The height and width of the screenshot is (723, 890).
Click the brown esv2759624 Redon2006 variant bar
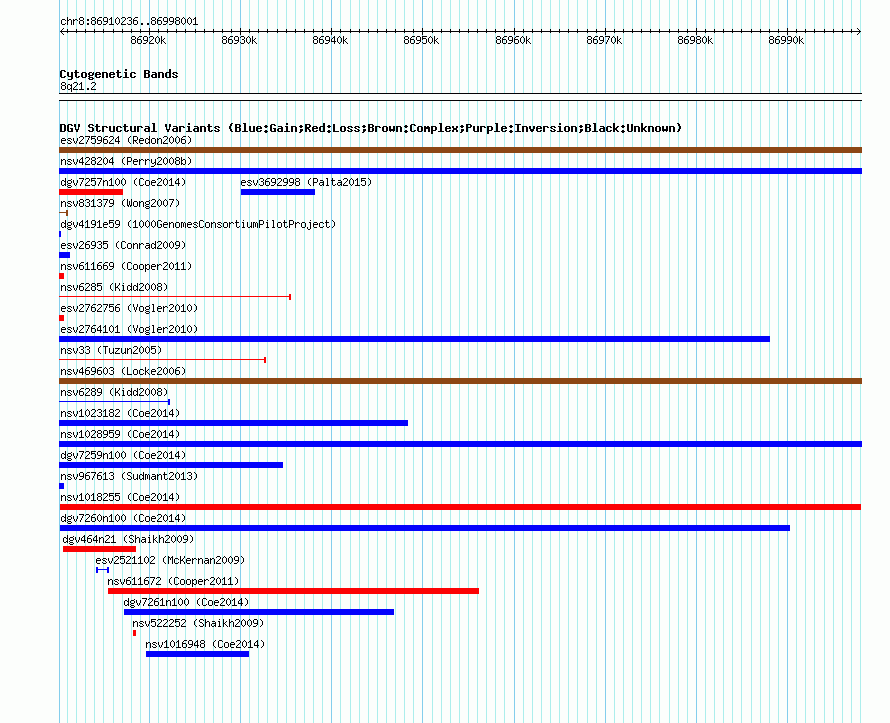[460, 150]
